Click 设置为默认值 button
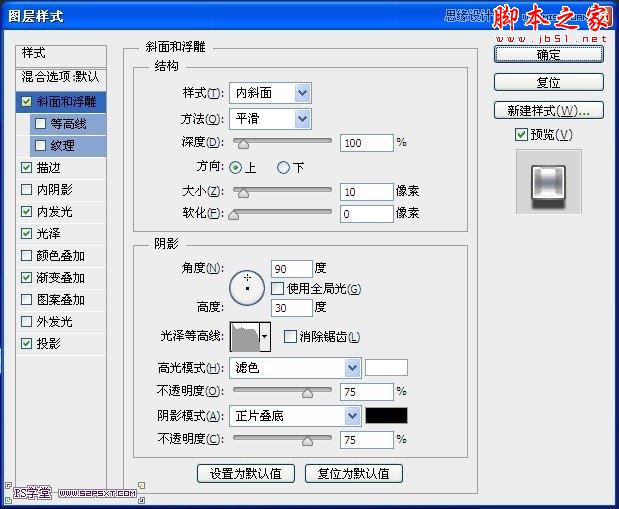619x509 pixels. tap(246, 473)
